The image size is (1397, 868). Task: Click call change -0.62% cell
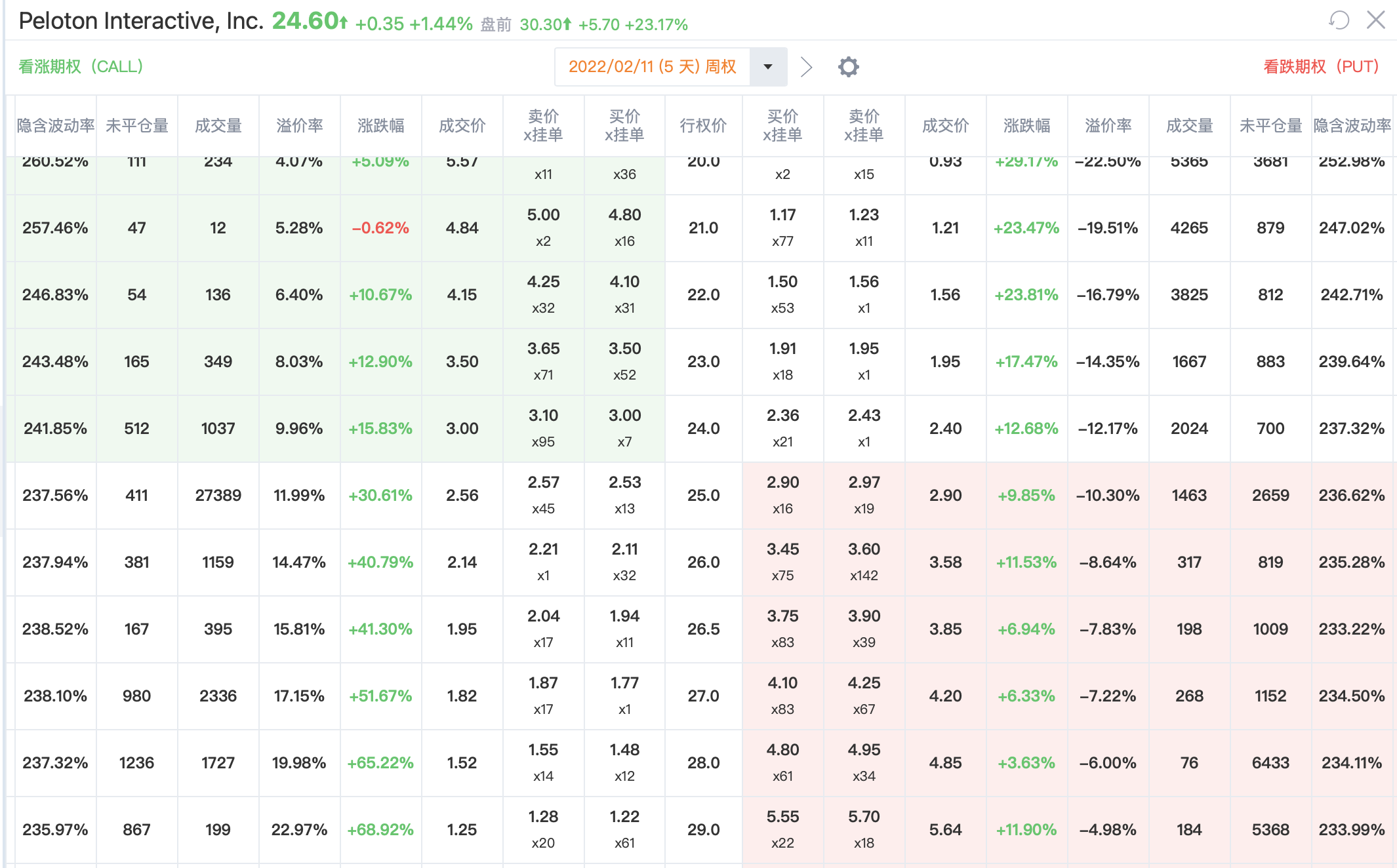click(x=380, y=227)
